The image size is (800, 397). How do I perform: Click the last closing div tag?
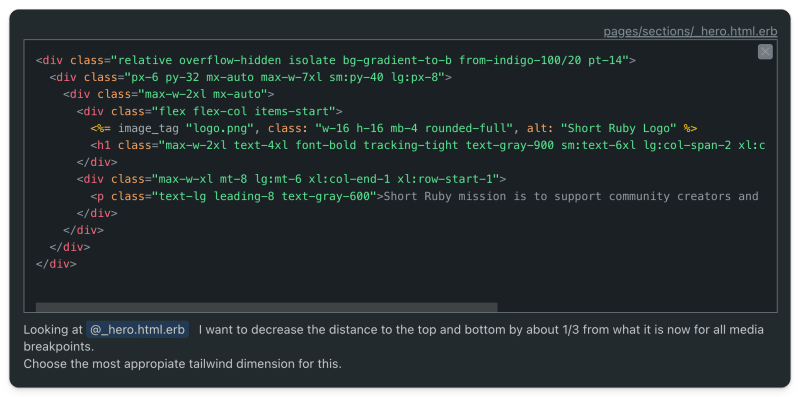click(56, 264)
